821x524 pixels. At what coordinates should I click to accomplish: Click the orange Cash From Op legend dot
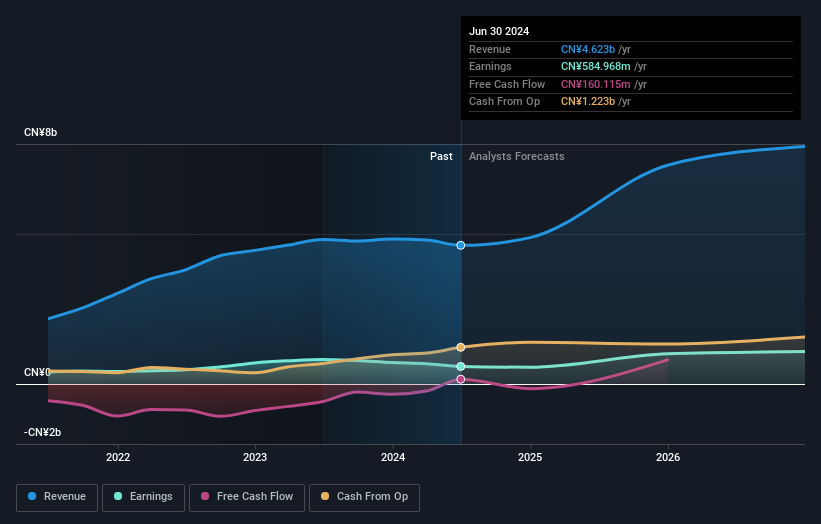click(x=325, y=496)
